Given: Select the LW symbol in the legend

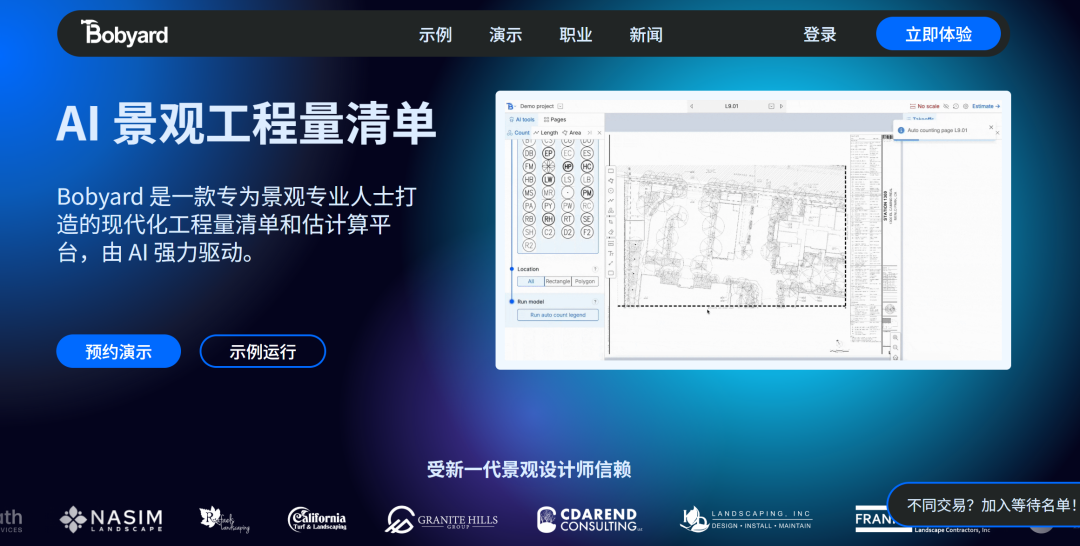Looking at the screenshot, I should [x=548, y=180].
